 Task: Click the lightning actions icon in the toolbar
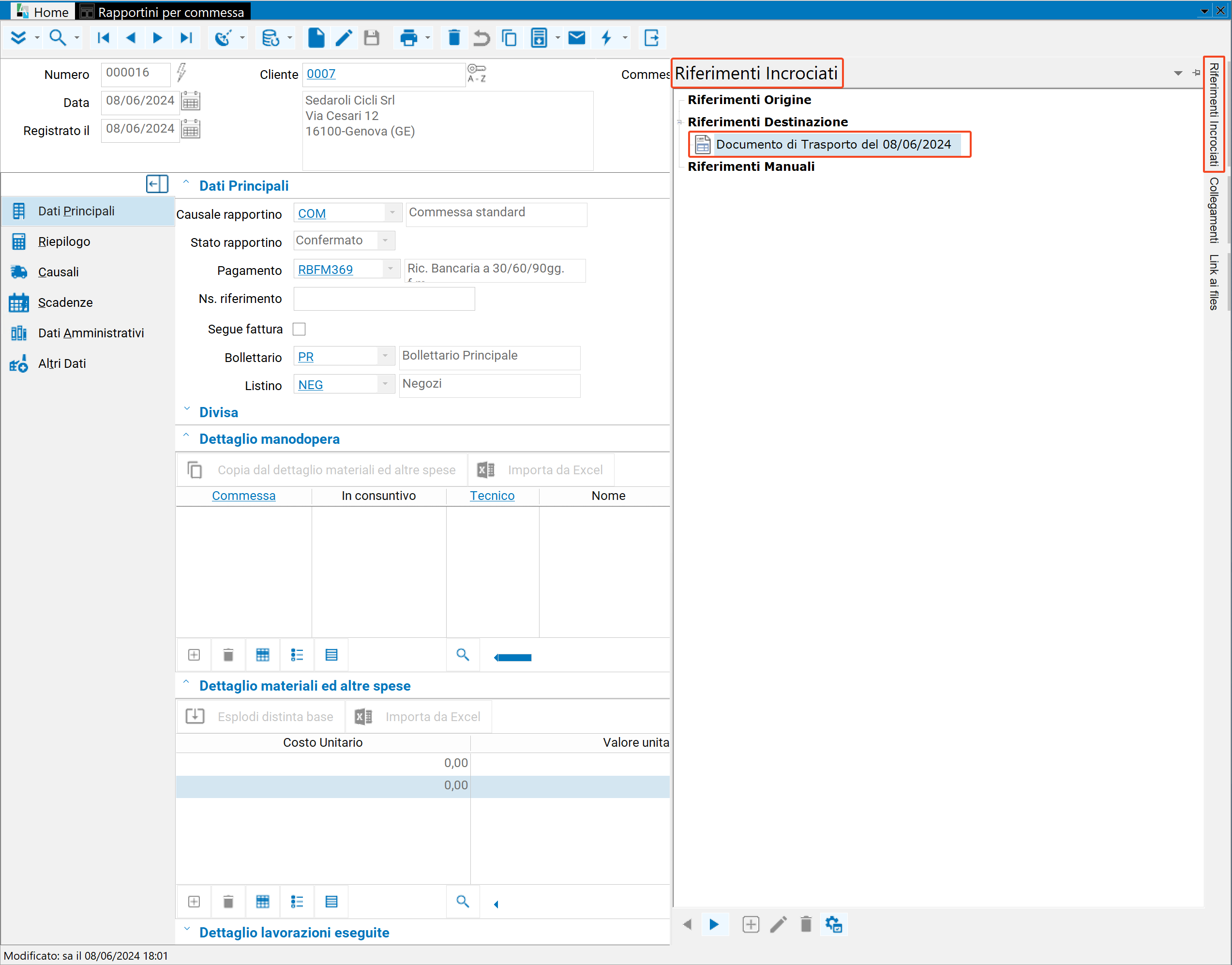click(606, 38)
